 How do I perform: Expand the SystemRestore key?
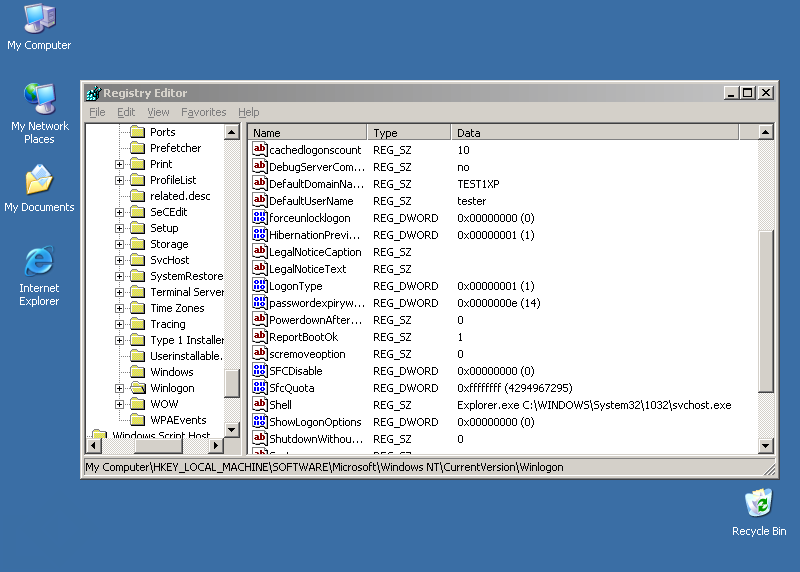click(x=119, y=276)
